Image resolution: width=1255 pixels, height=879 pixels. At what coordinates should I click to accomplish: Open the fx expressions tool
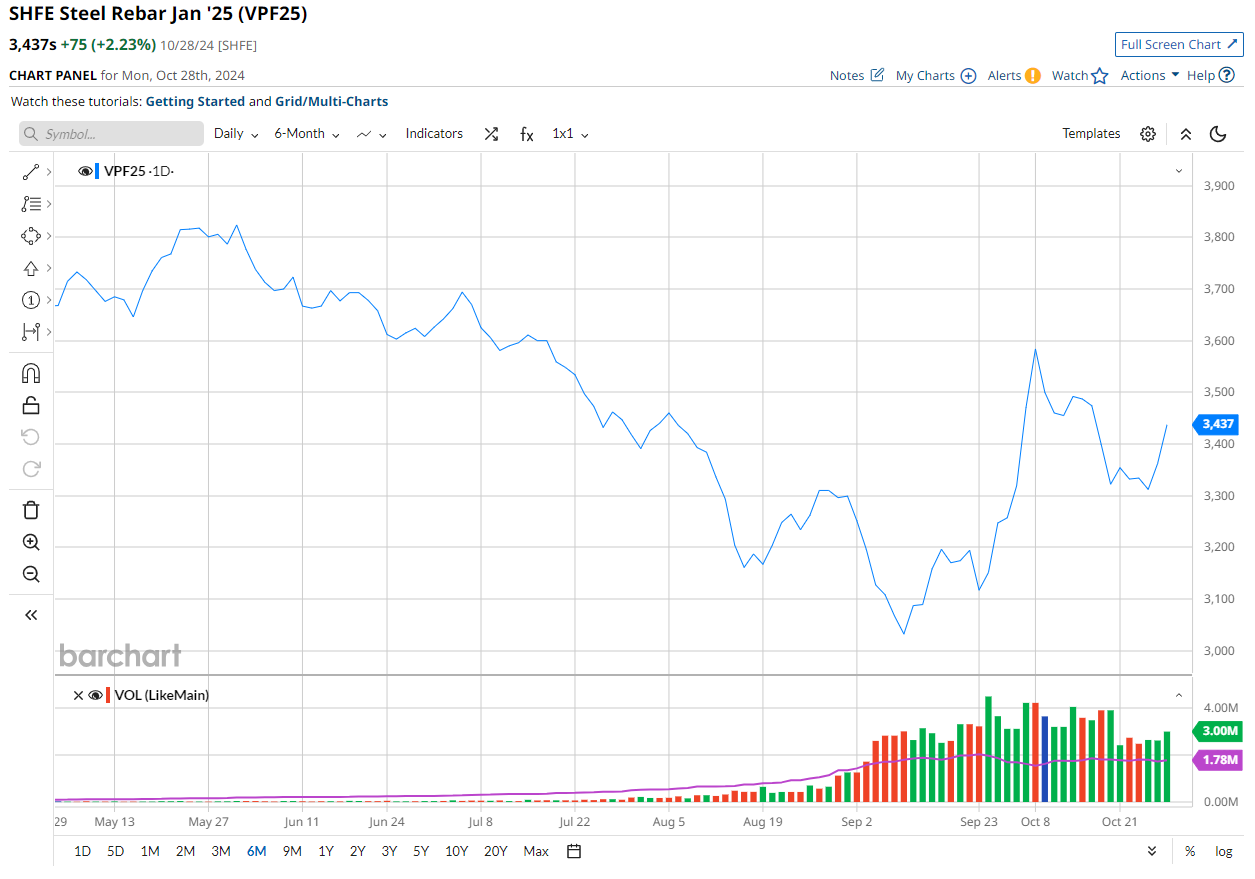tap(526, 134)
